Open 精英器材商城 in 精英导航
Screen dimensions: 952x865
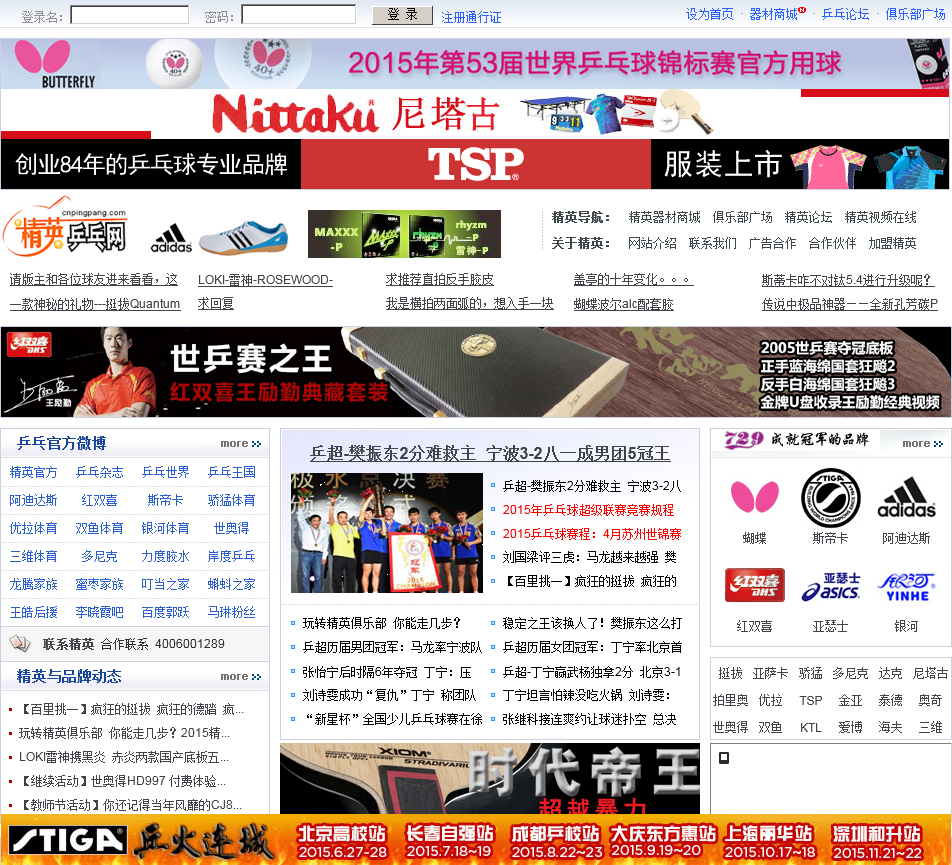[664, 217]
